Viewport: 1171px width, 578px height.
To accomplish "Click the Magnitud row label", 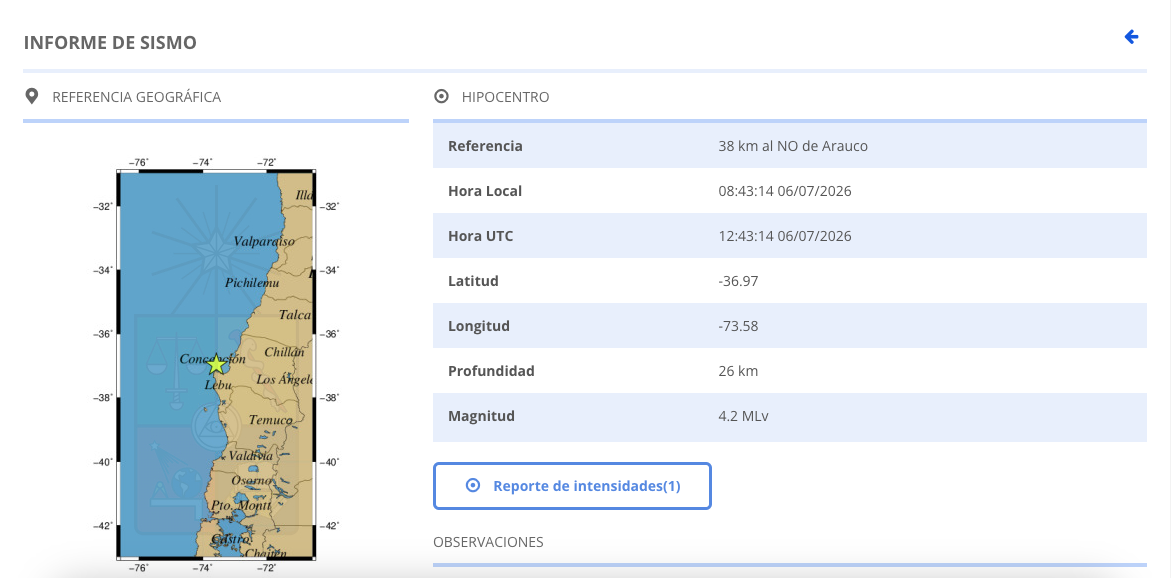I will tap(482, 416).
